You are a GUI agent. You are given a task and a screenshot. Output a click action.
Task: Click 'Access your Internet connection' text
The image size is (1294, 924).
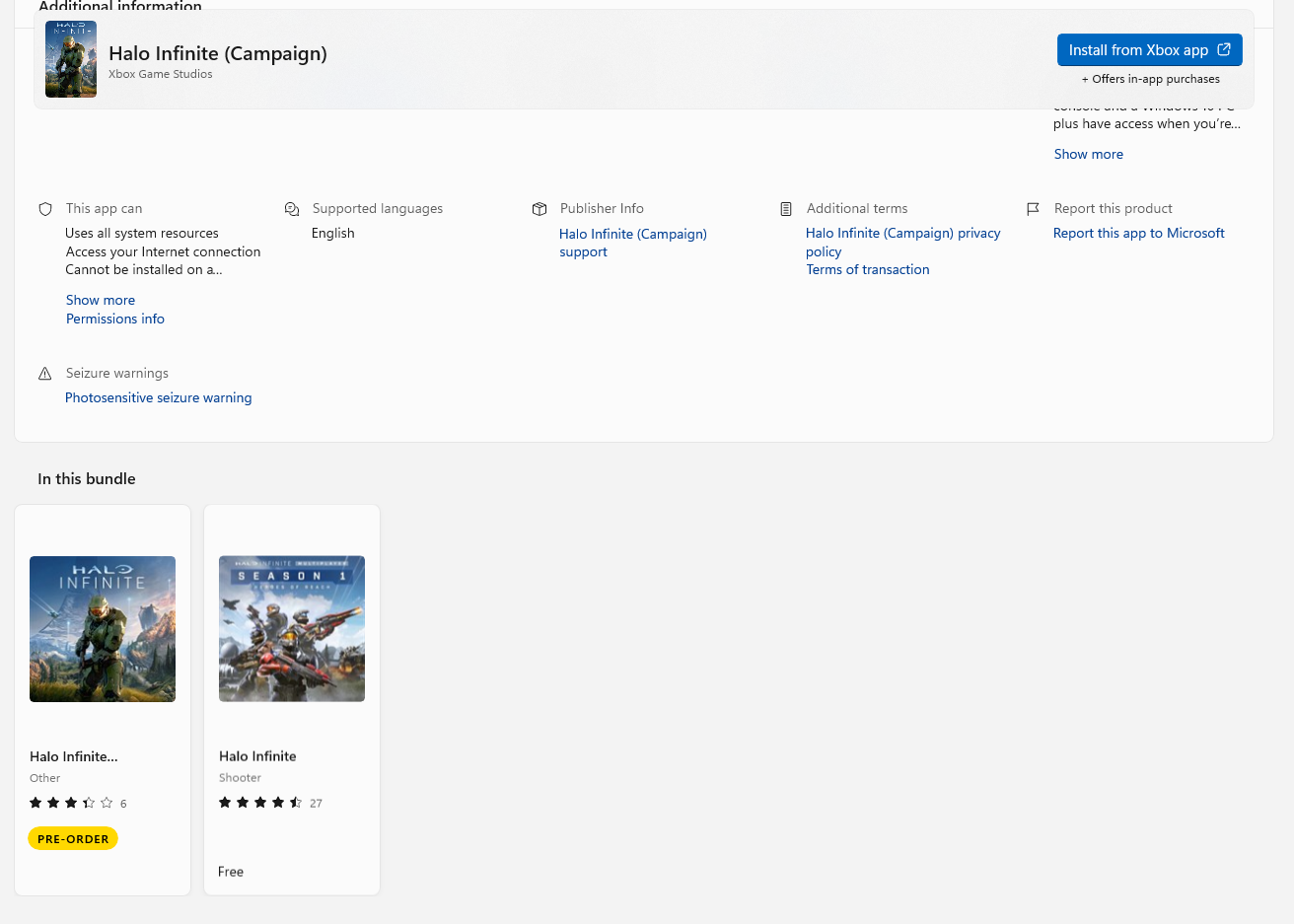click(163, 251)
